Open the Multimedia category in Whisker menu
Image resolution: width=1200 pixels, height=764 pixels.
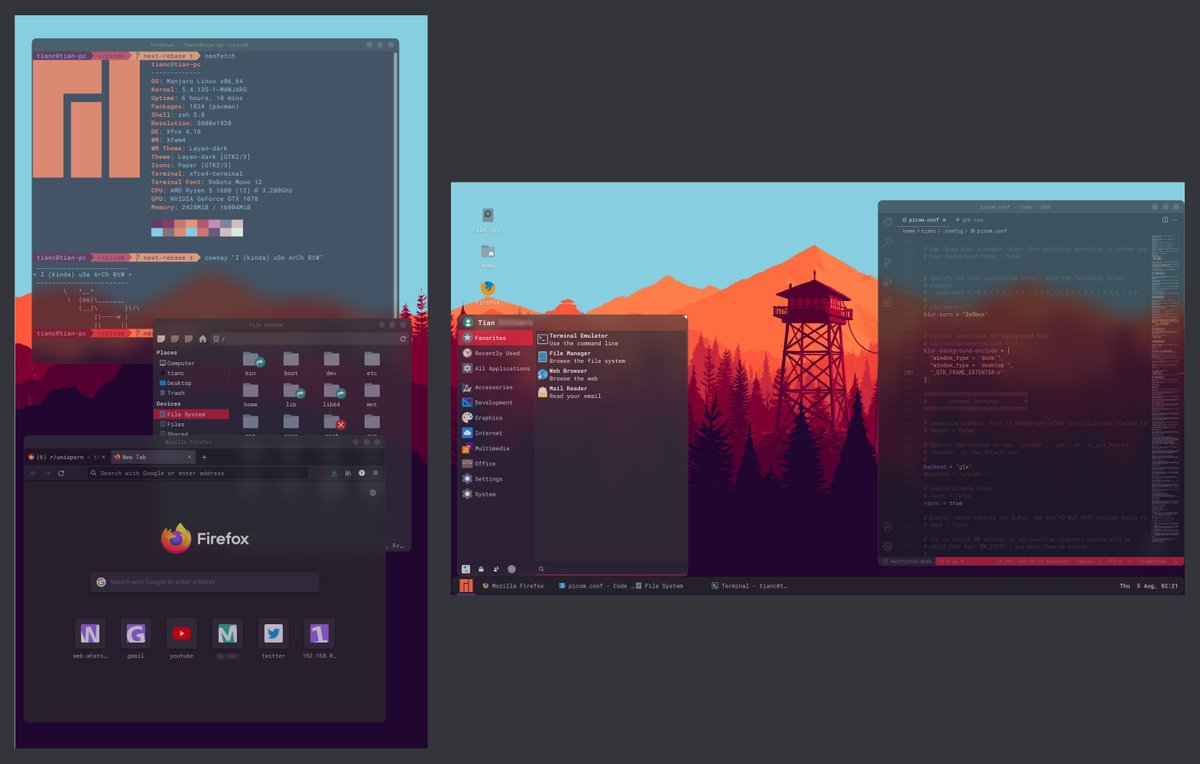tap(496, 448)
